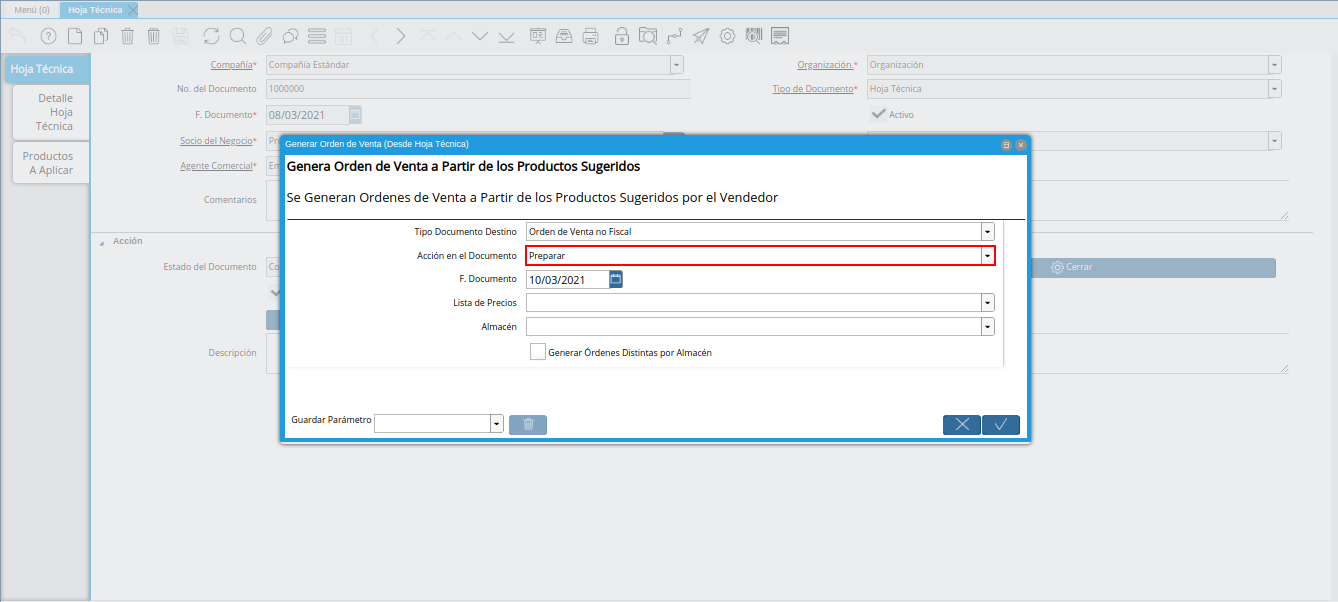Expand the Tipo Documento Destino dropdown

coord(987,232)
